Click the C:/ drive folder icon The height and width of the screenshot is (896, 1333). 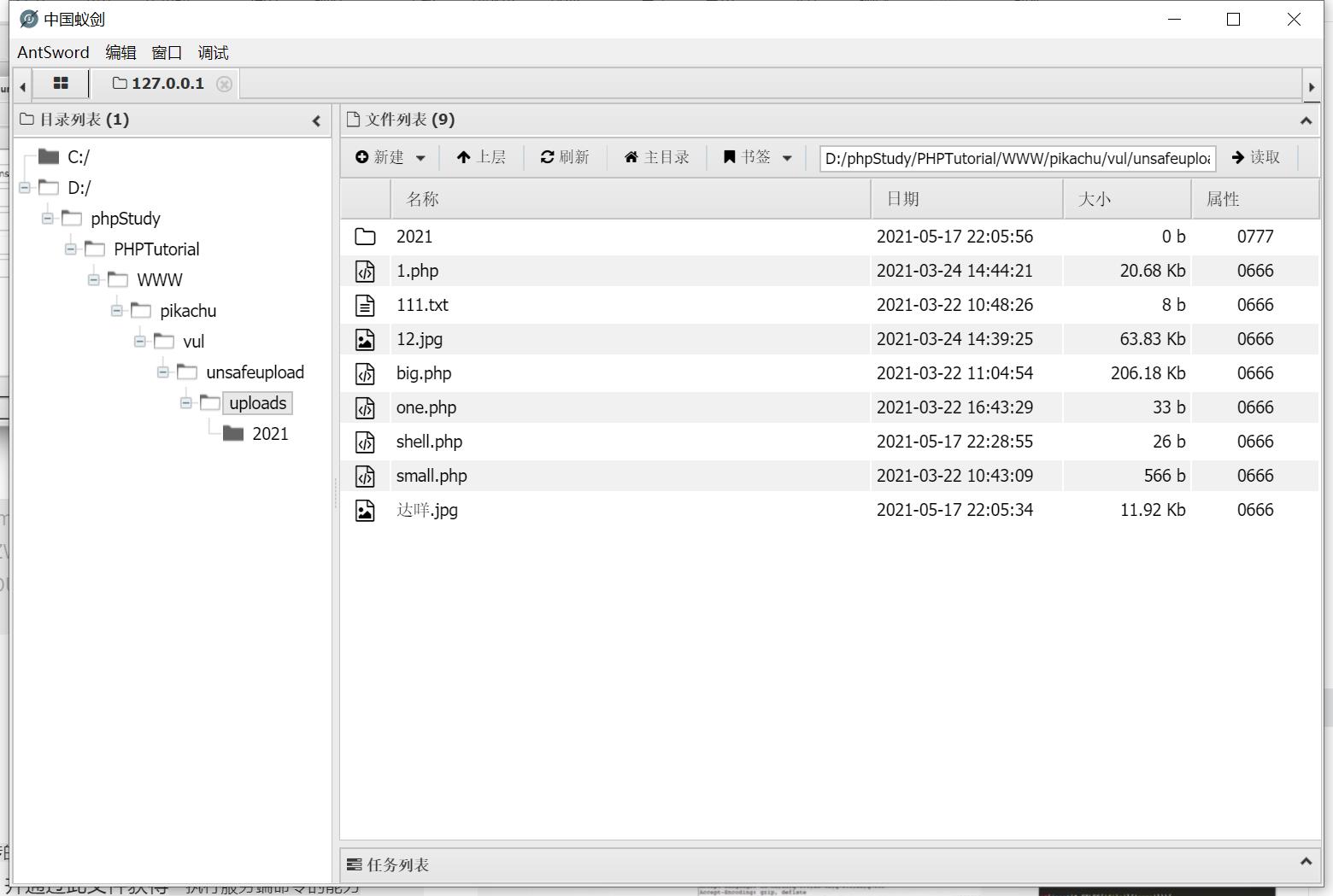(x=49, y=156)
